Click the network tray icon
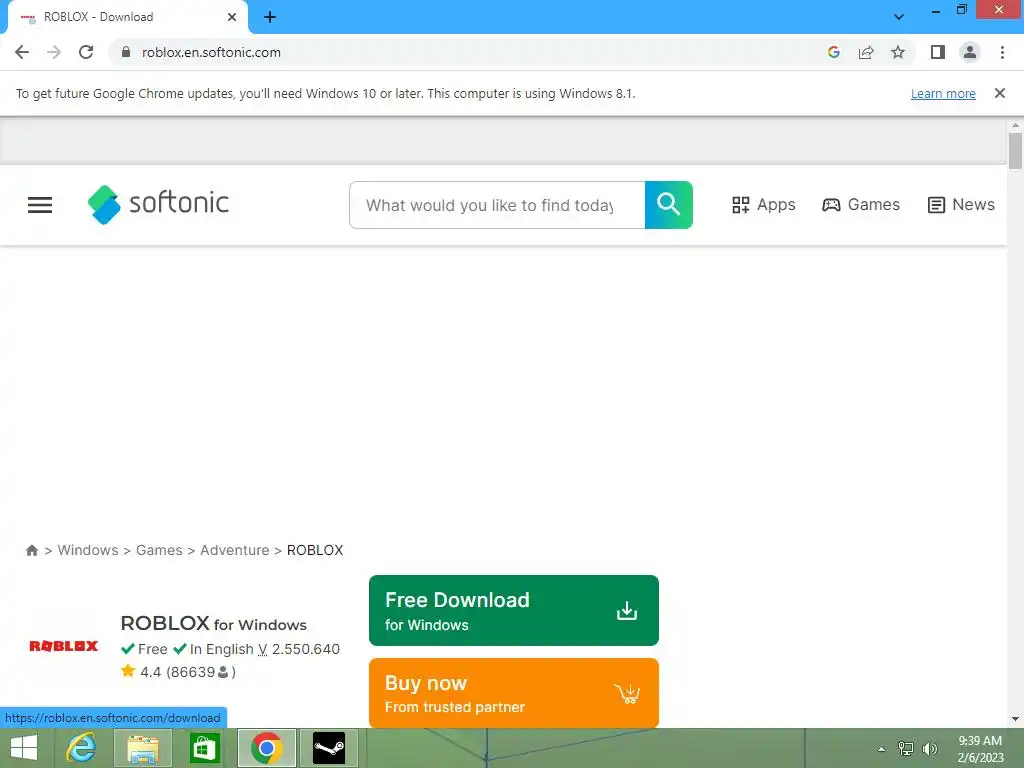Image resolution: width=1024 pixels, height=768 pixels. pos(906,748)
